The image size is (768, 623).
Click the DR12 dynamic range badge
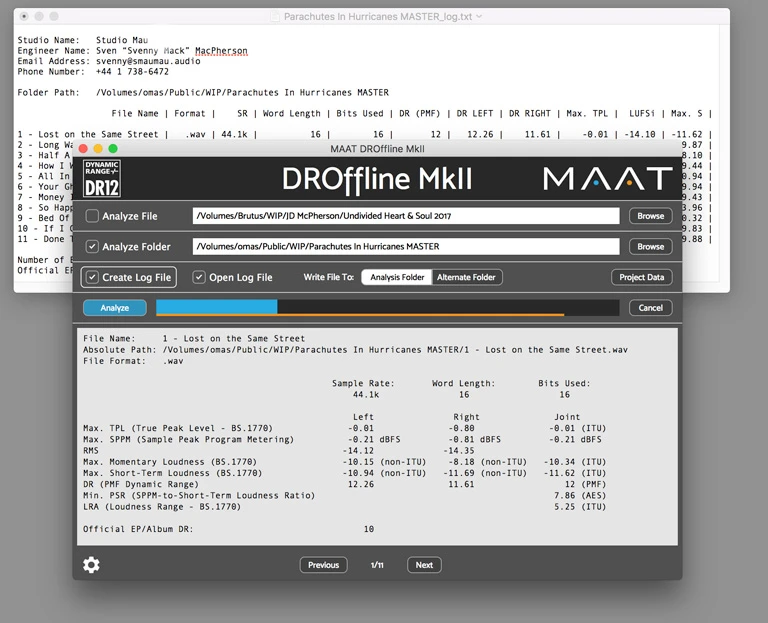coord(101,178)
